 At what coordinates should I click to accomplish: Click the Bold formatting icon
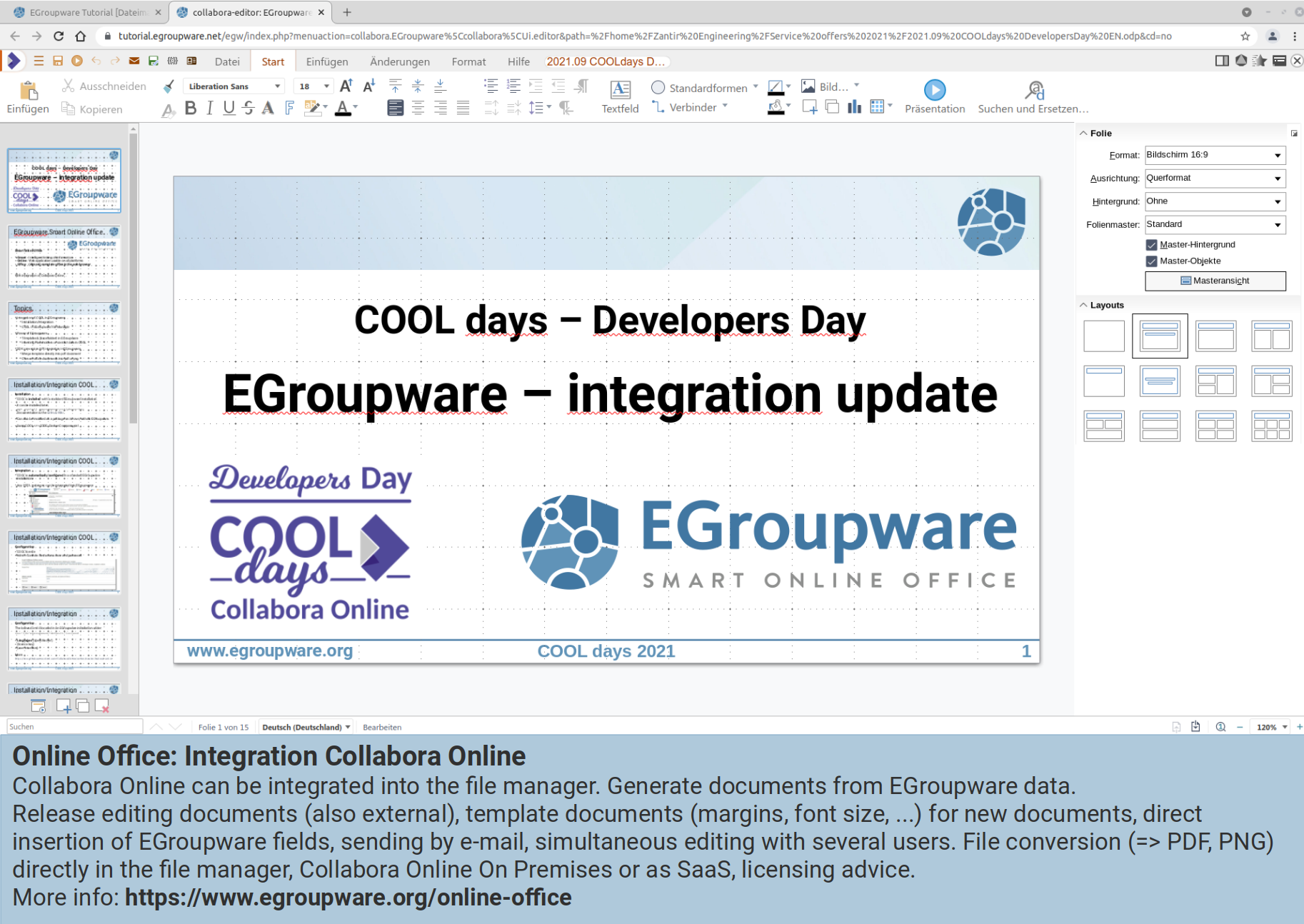point(190,108)
